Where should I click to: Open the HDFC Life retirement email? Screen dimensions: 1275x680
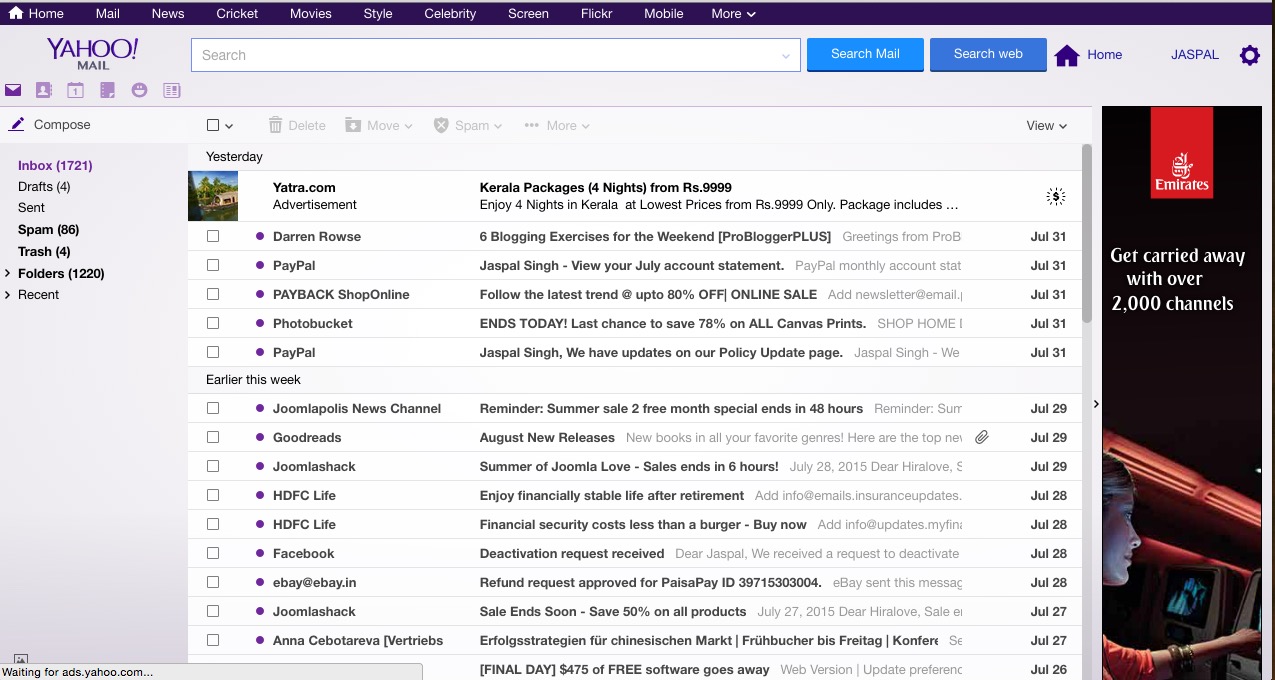tap(635, 495)
